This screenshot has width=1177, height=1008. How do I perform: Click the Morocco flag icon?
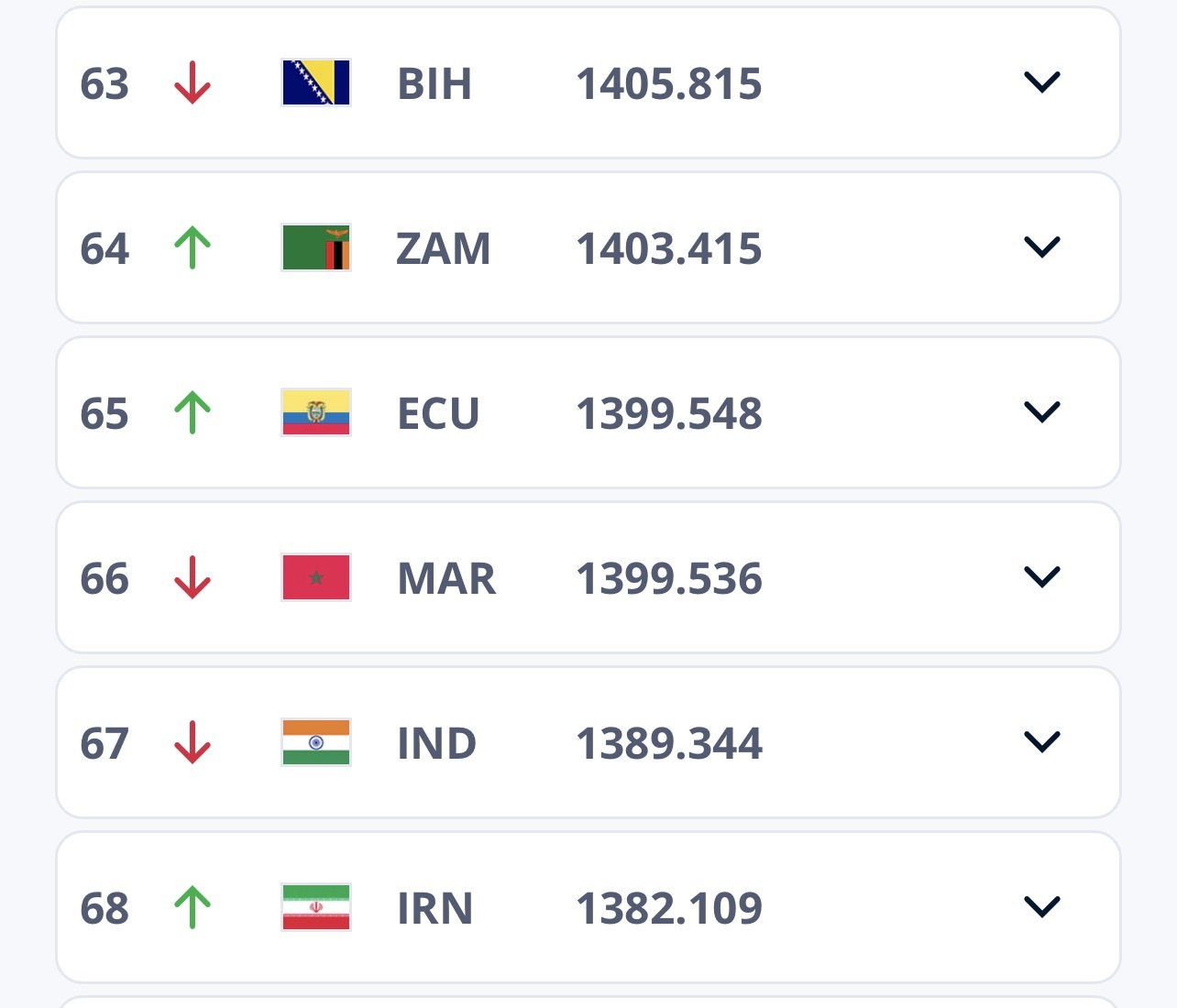316,578
